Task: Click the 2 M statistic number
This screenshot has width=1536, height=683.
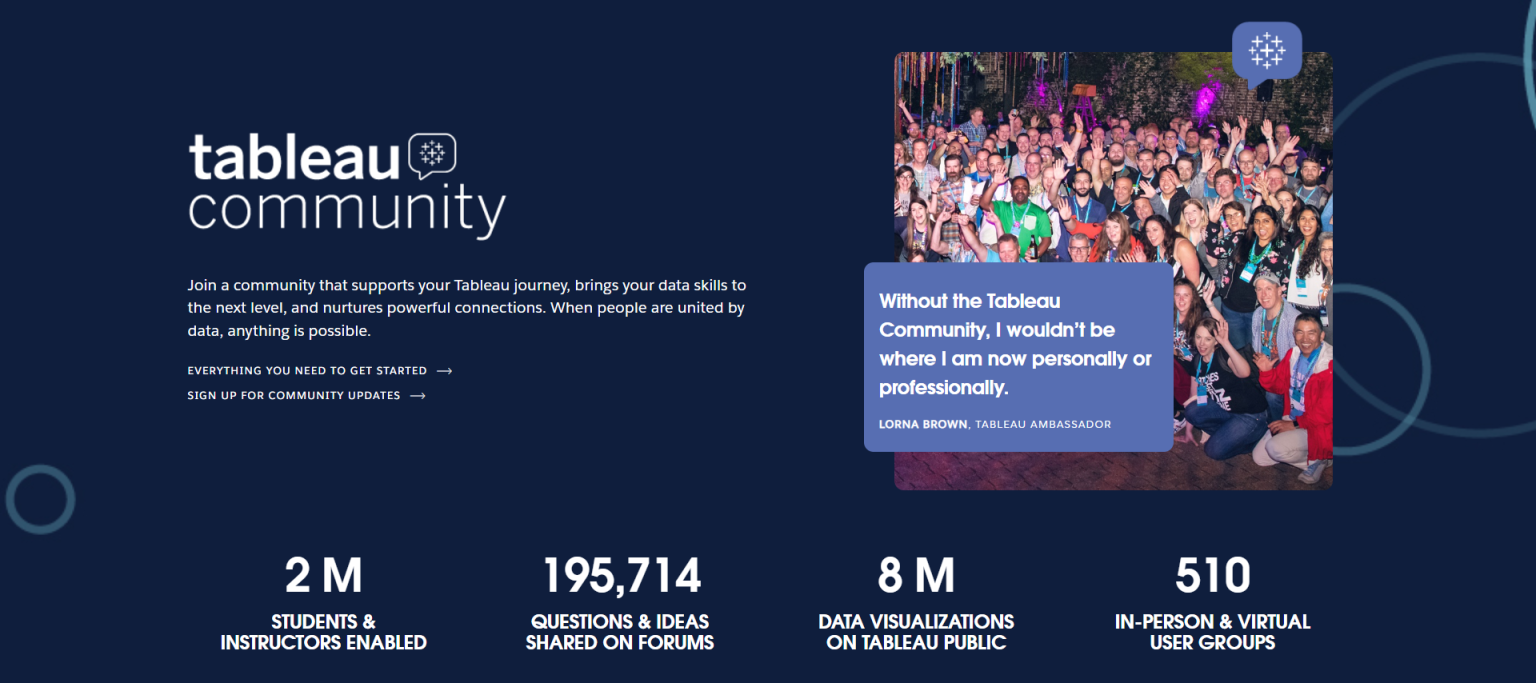Action: (323, 576)
